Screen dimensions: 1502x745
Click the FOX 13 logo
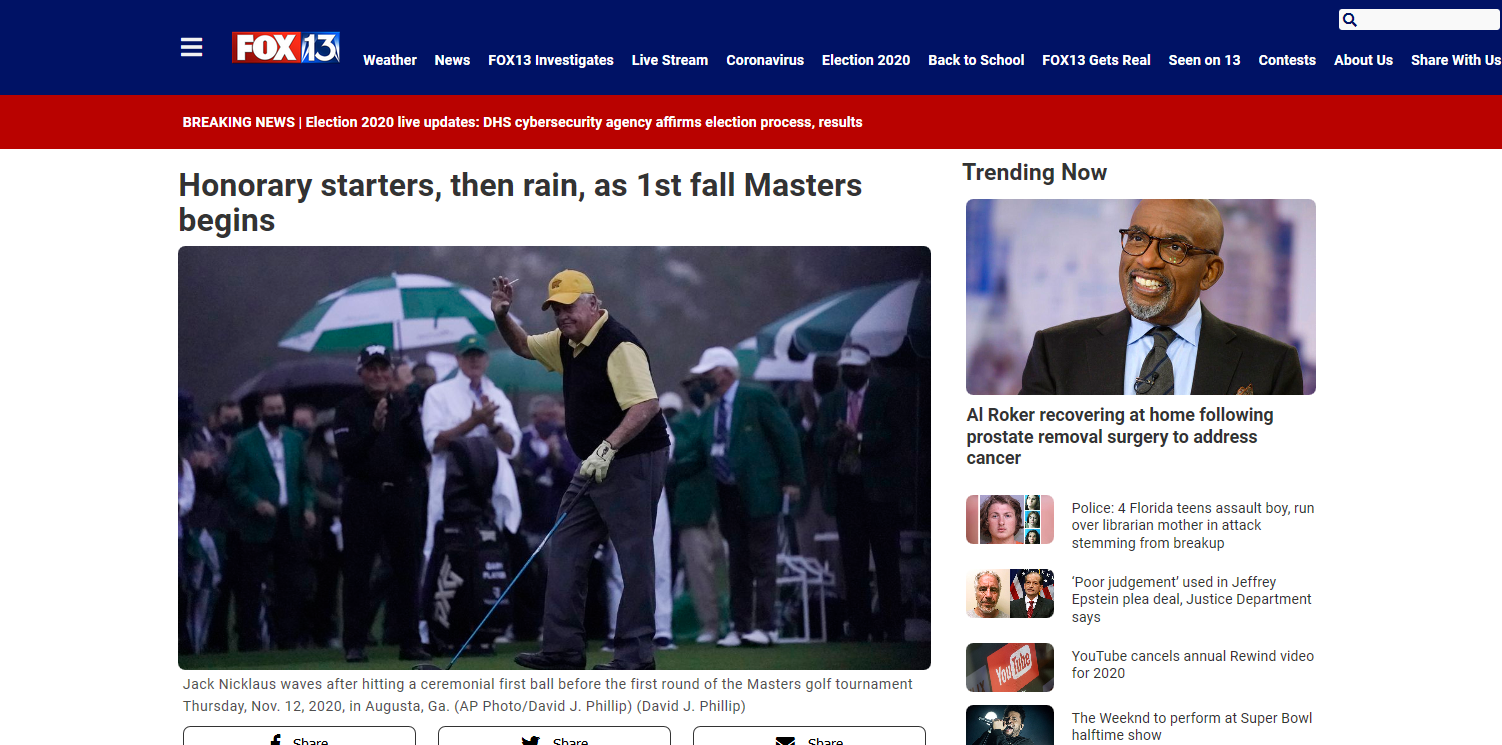coord(286,47)
